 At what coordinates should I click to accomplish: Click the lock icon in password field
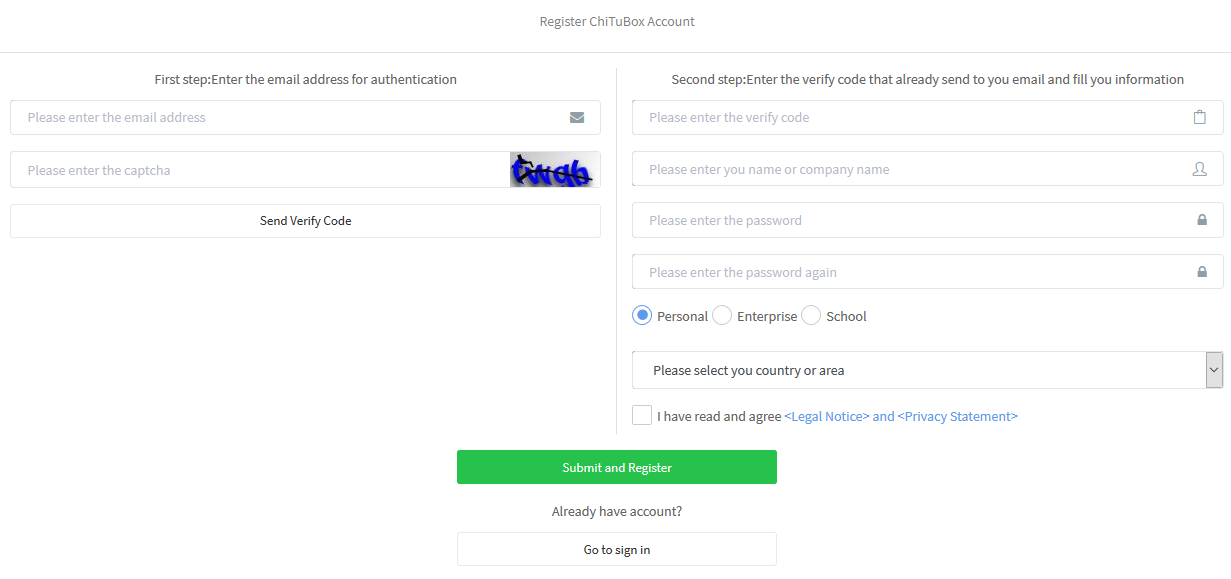pos(1201,220)
